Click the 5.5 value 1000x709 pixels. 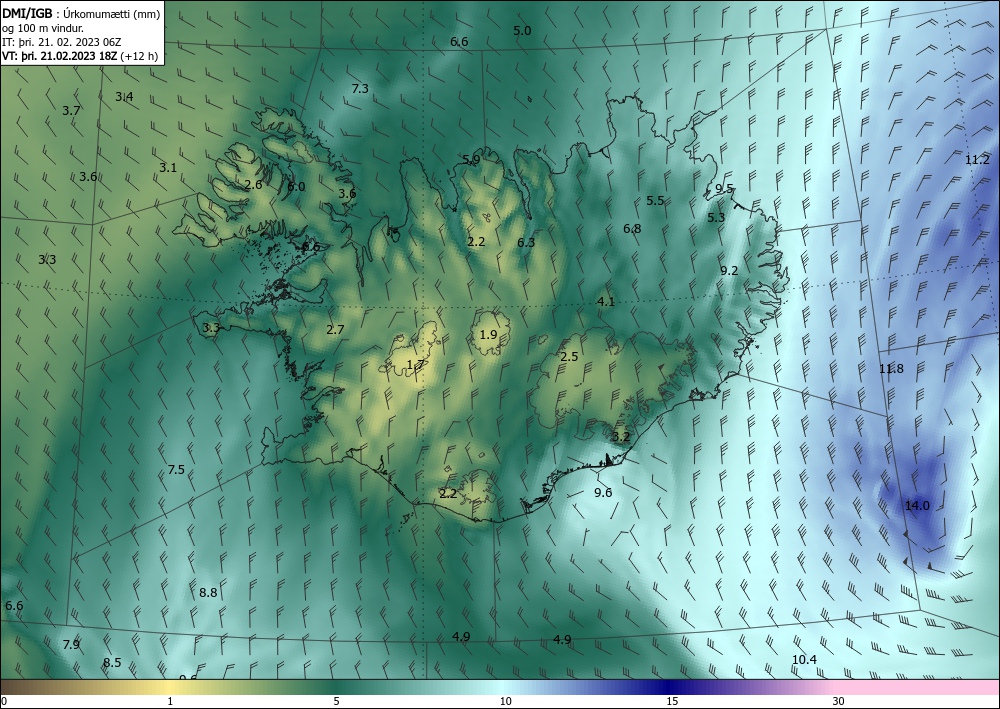pyautogui.click(x=655, y=200)
